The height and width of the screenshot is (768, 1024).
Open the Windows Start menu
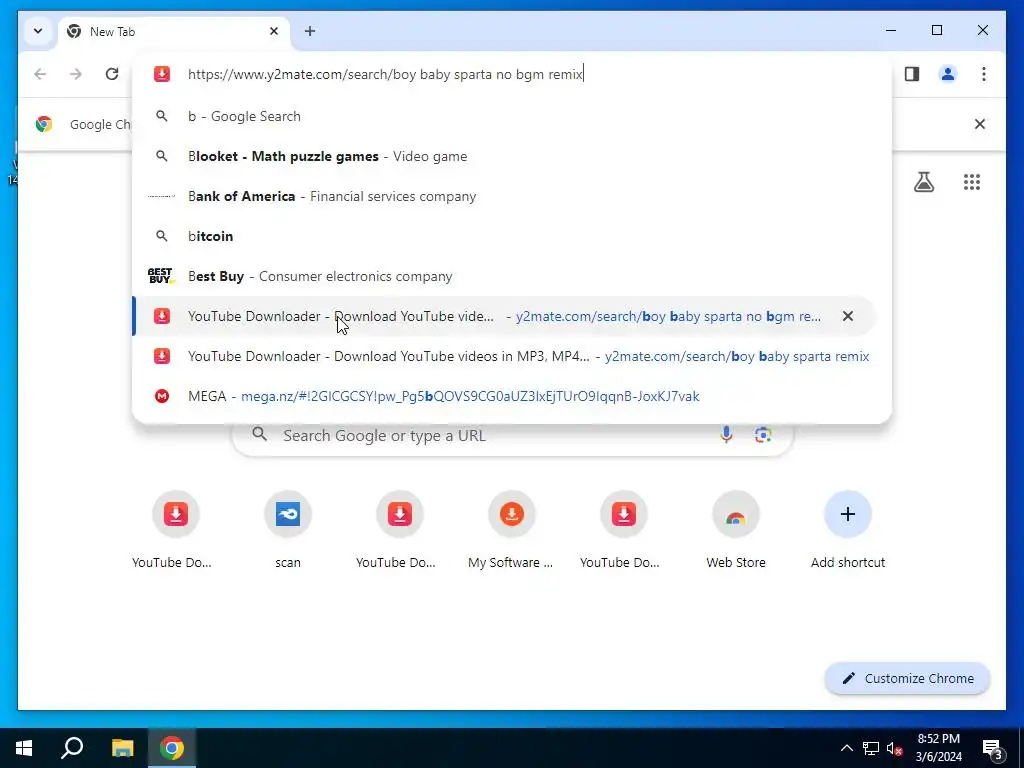point(24,748)
